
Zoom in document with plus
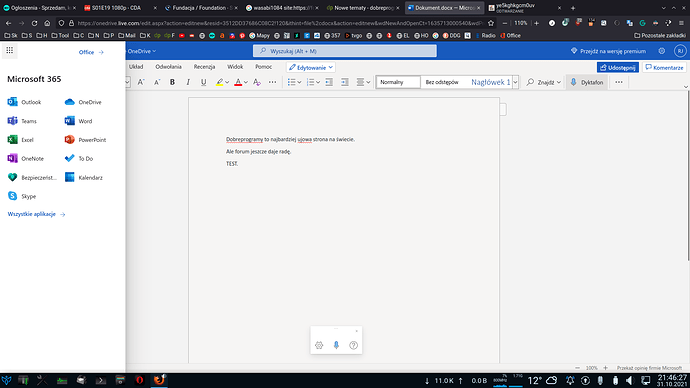(x=605, y=368)
